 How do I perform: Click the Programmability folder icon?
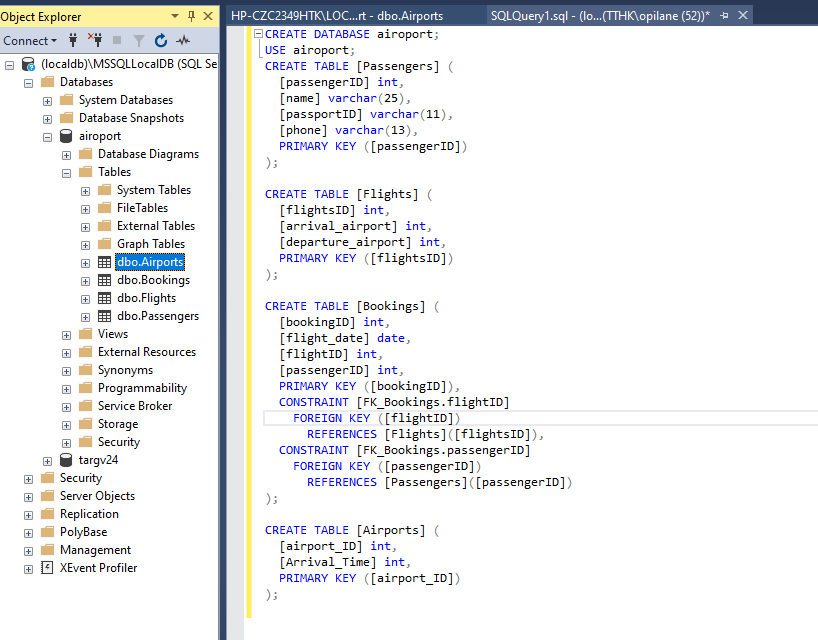tap(86, 388)
